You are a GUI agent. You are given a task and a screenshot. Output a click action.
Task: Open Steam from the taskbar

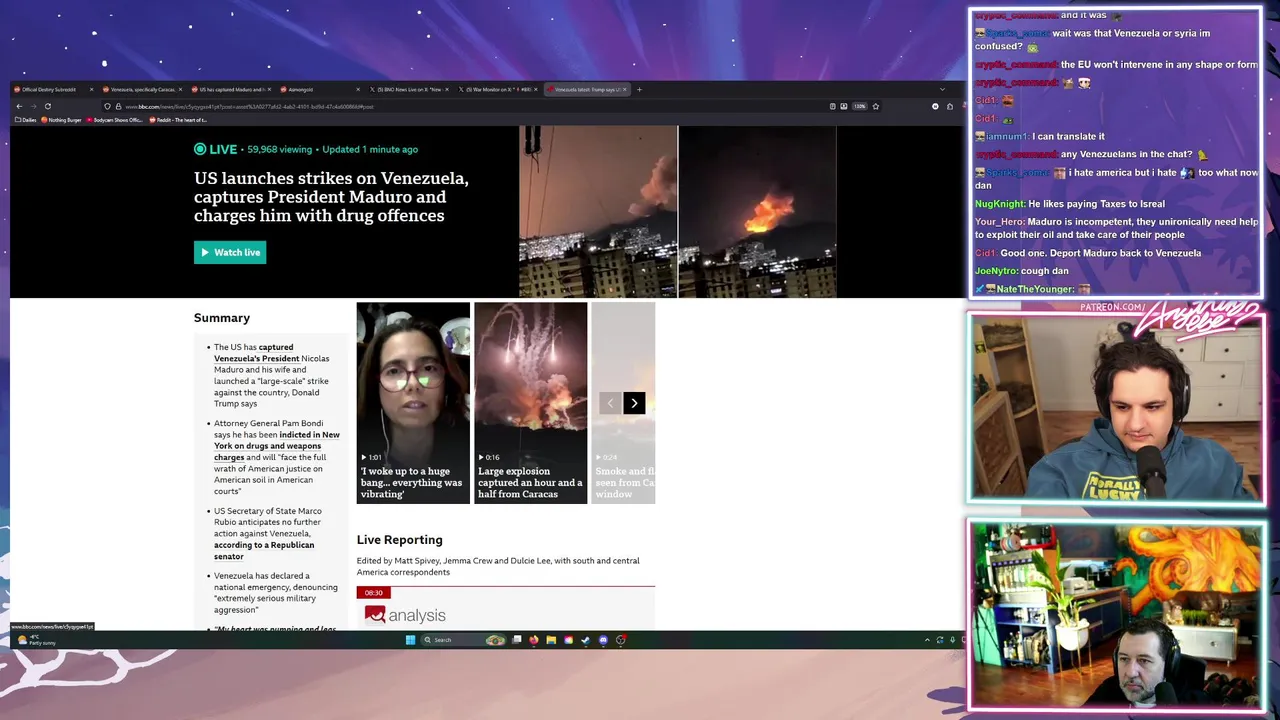(x=586, y=640)
